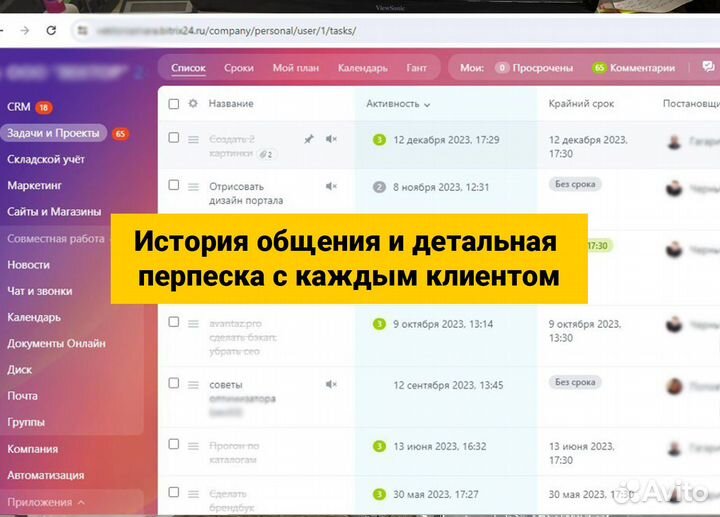Image resolution: width=720 pixels, height=517 pixels.
Task: Click green counter on 9 октября 2023 activity
Action: 379,324
